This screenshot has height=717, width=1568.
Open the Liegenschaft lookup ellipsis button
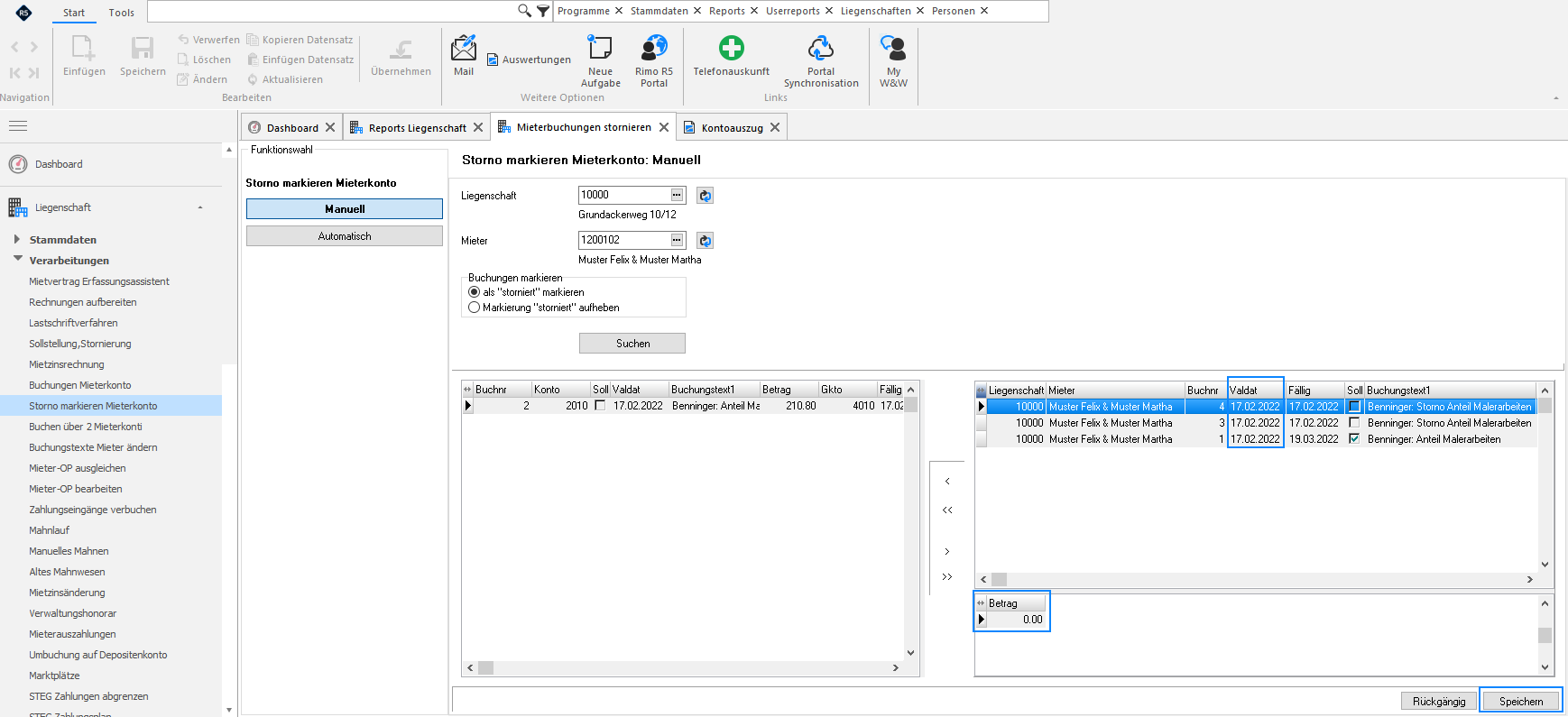(x=677, y=195)
